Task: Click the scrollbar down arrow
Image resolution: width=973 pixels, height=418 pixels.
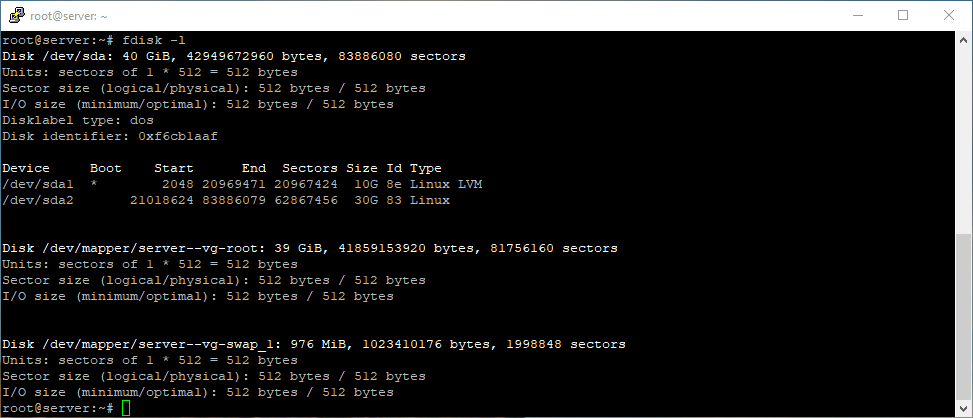Action: click(x=963, y=408)
